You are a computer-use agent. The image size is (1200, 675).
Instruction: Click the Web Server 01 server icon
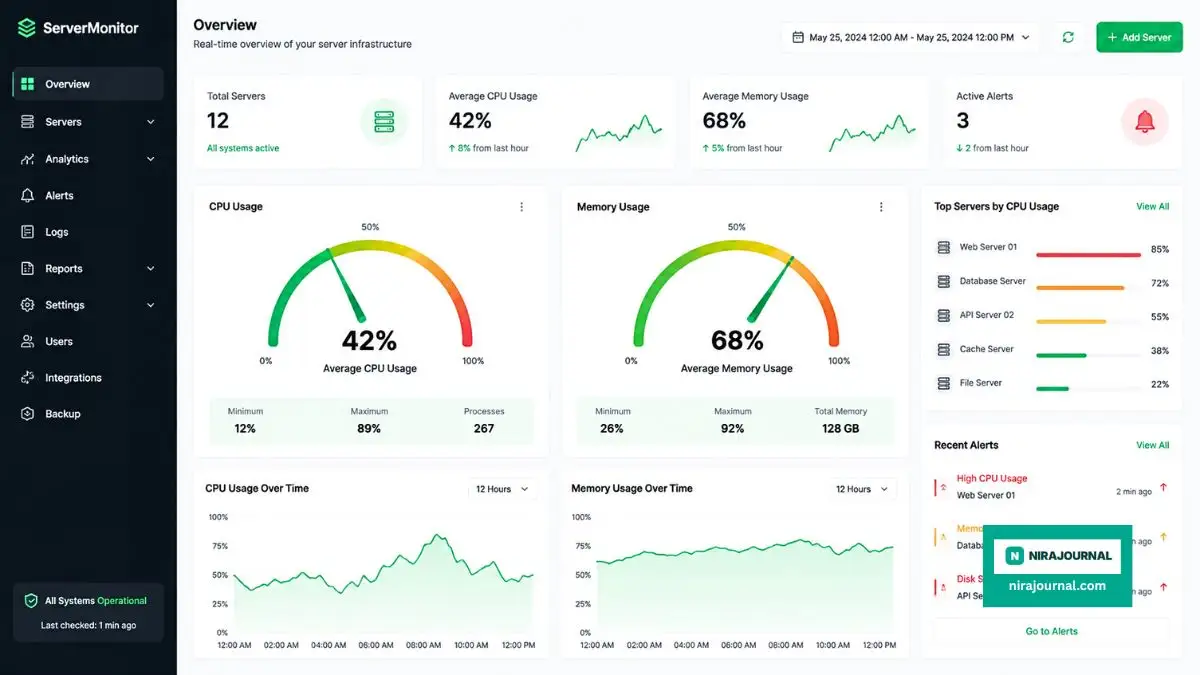tap(943, 247)
